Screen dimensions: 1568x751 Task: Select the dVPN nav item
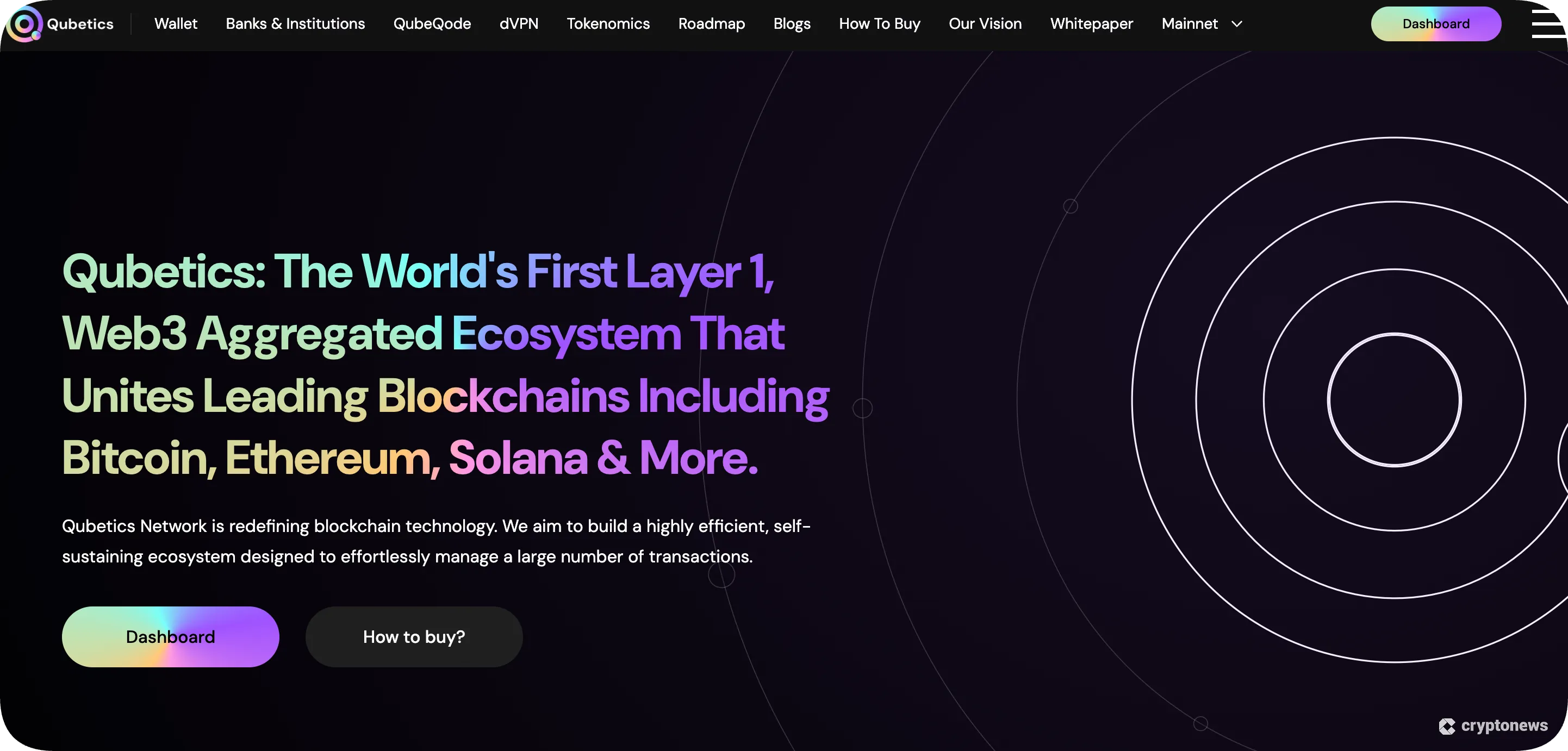pyautogui.click(x=519, y=24)
